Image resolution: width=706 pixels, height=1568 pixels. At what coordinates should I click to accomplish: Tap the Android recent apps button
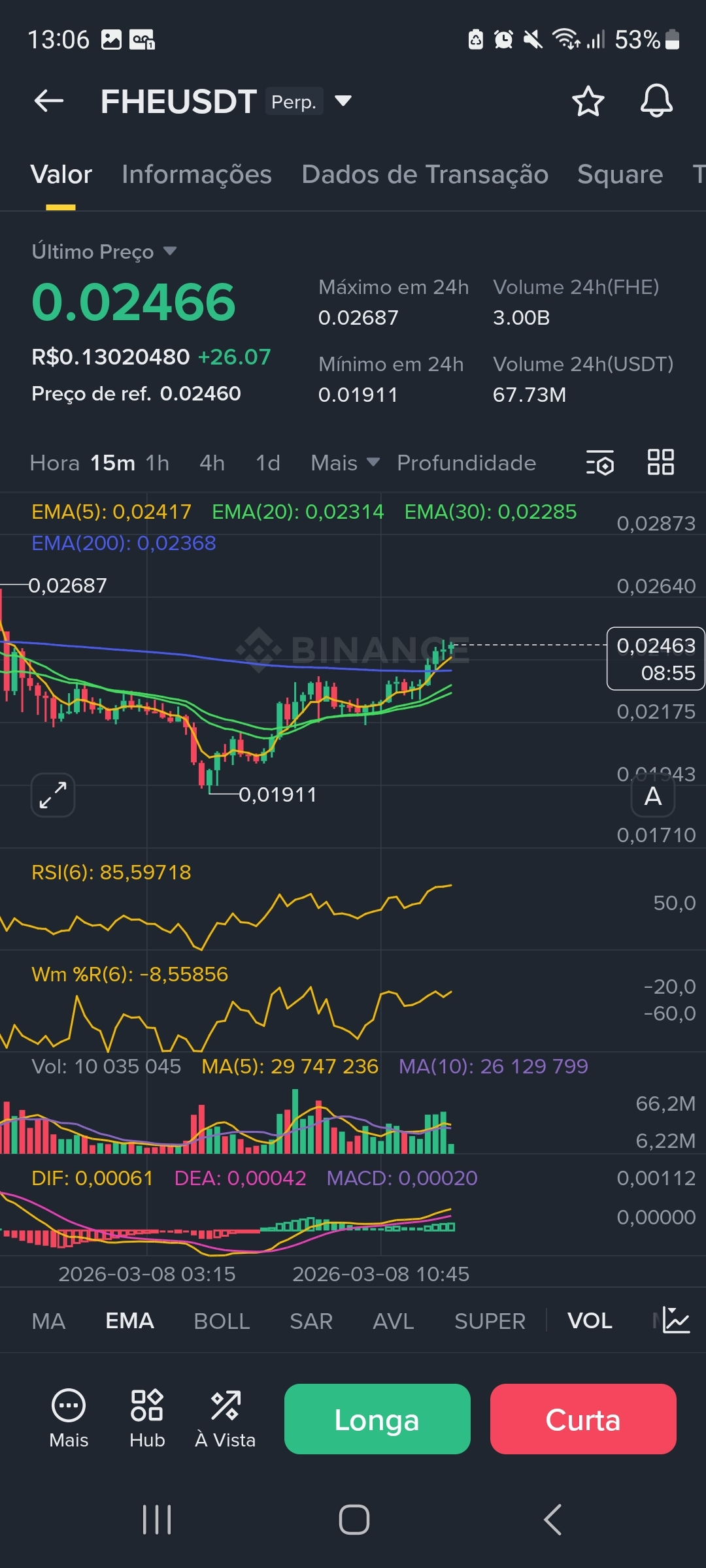[157, 1520]
